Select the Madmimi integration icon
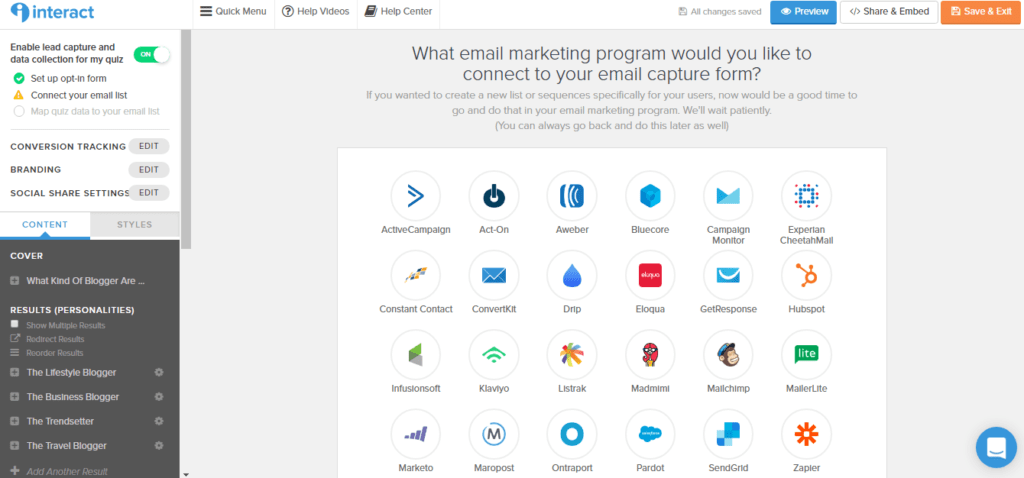 click(650, 355)
